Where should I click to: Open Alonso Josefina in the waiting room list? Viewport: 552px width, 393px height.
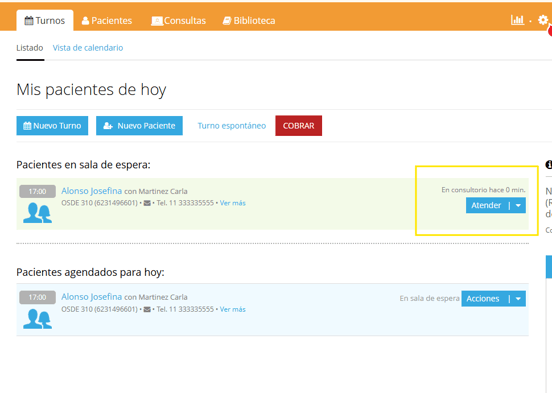coord(92,191)
